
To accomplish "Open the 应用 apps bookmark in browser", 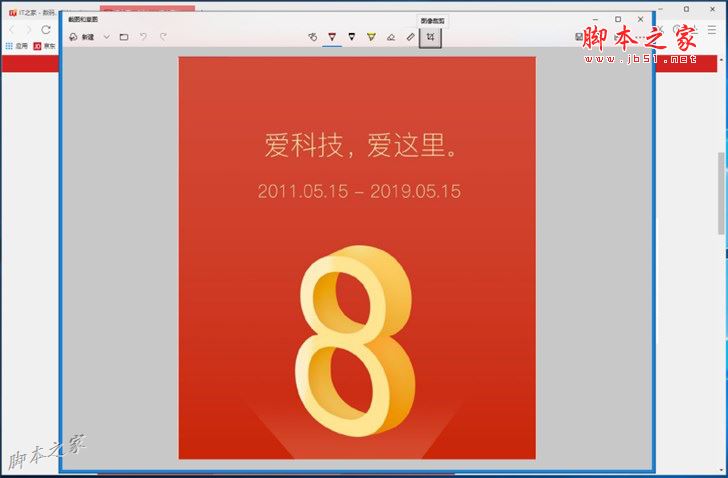I will pos(16,46).
